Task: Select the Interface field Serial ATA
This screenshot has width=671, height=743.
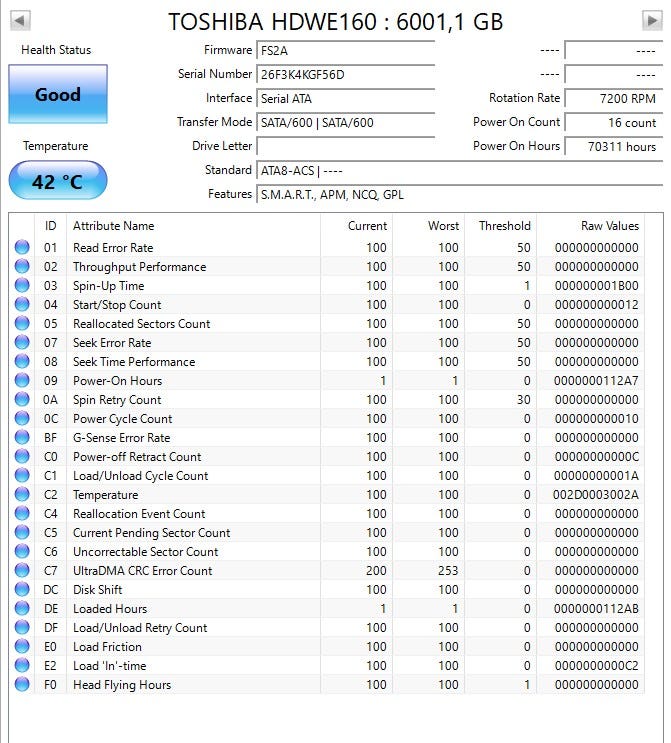Action: (345, 99)
